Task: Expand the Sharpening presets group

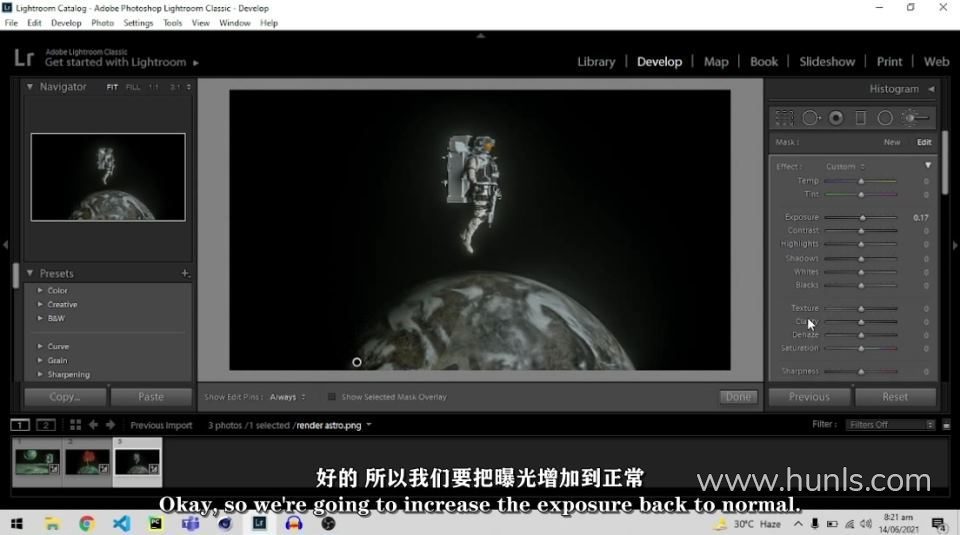Action: point(40,374)
